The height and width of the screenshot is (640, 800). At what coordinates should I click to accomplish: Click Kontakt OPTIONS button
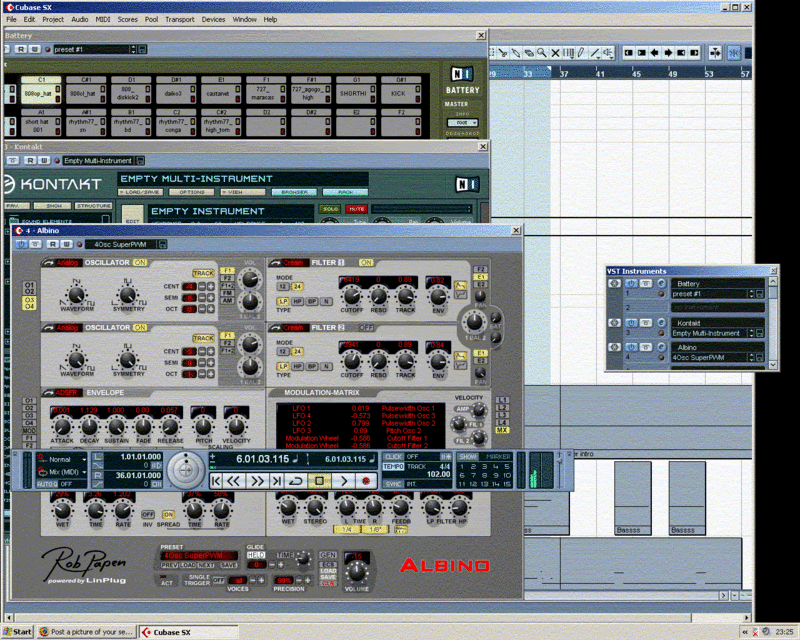(x=192, y=192)
